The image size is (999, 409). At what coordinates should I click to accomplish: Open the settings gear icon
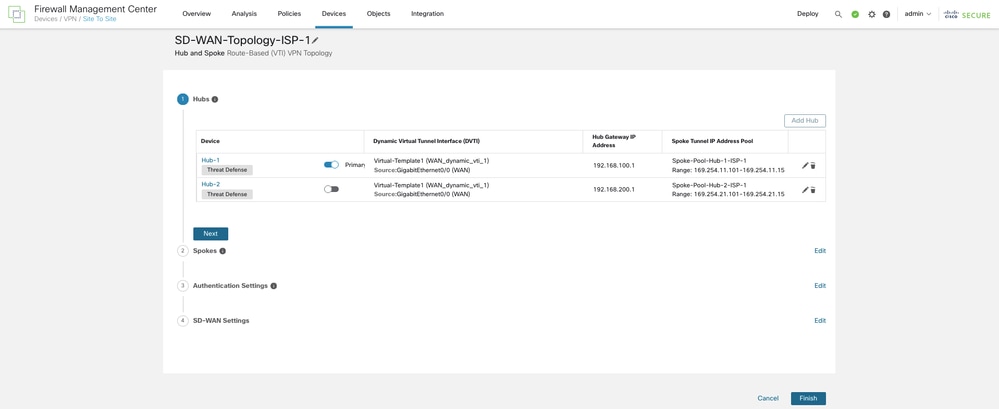coord(872,14)
